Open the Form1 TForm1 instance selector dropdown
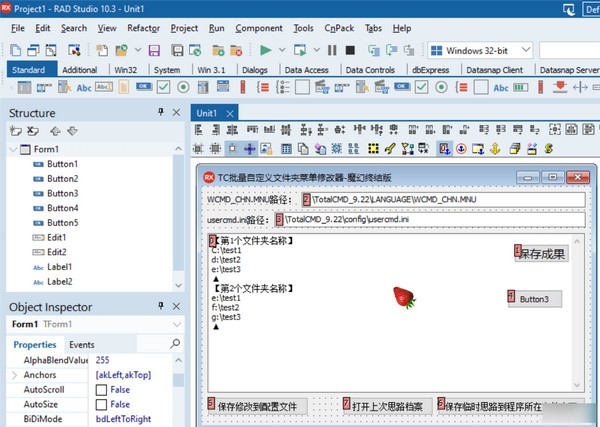Image resolution: width=600 pixels, height=427 pixels. pyautogui.click(x=177, y=324)
